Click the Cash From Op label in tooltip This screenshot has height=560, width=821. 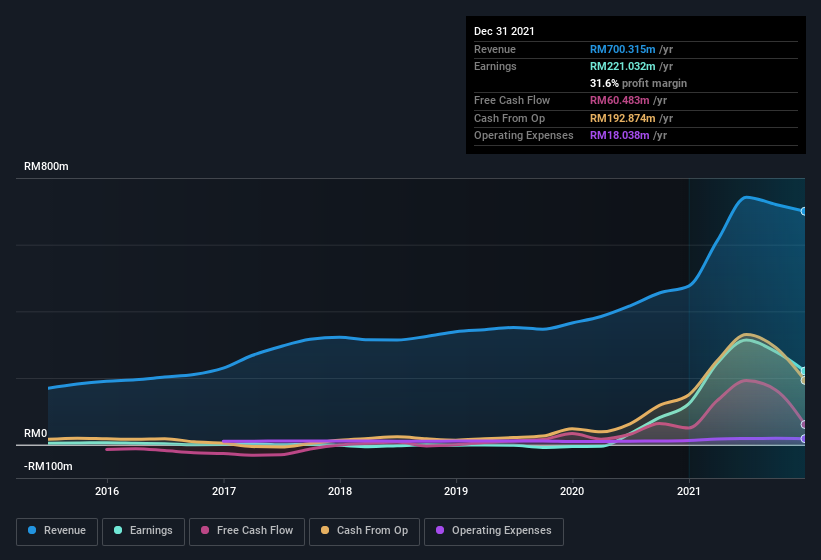click(509, 118)
